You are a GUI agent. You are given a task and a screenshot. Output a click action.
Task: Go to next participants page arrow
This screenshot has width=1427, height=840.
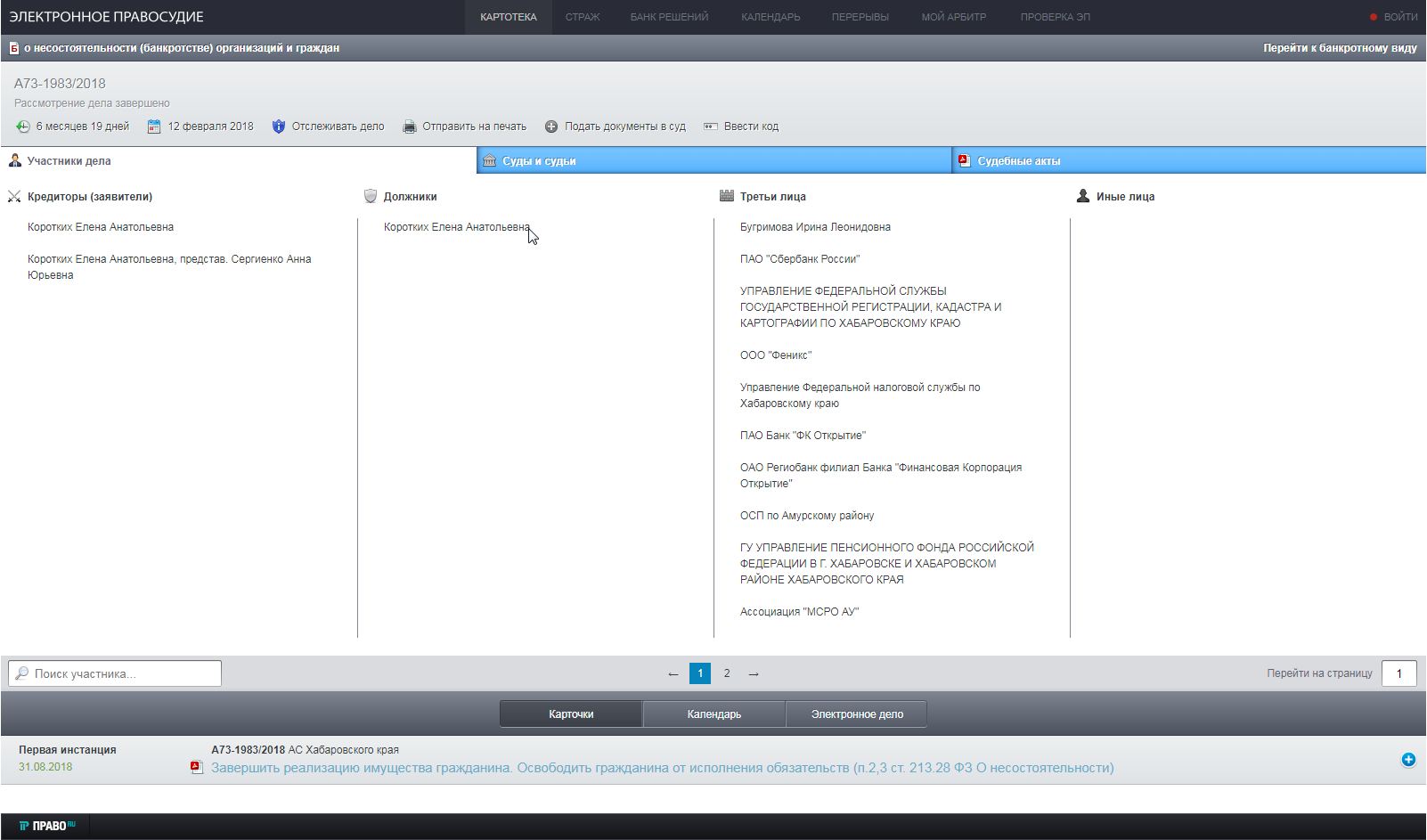(754, 673)
